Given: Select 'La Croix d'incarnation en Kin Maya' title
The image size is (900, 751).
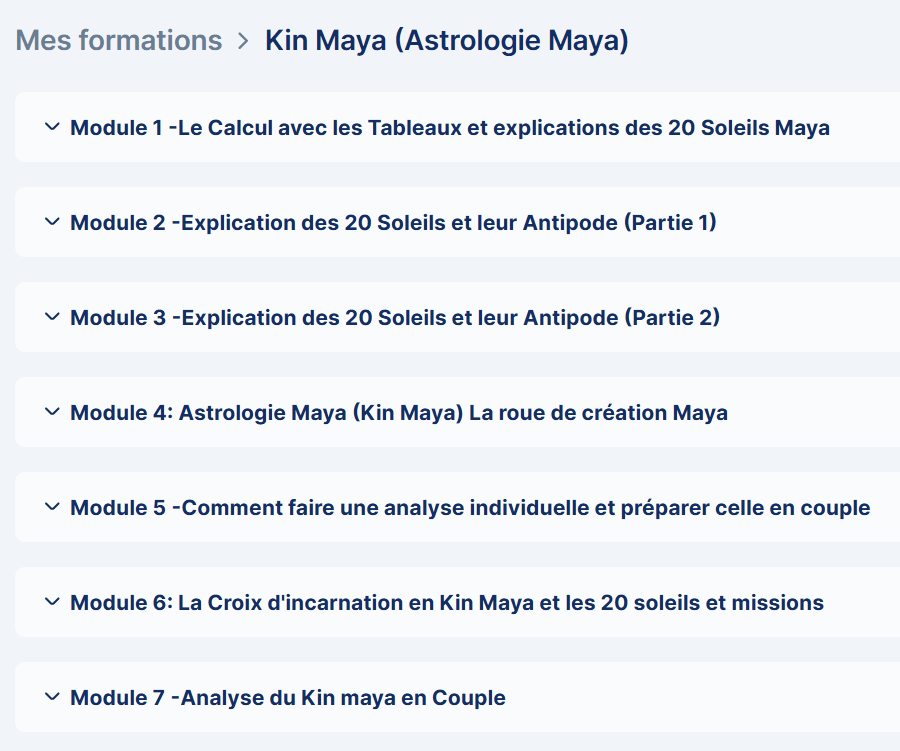Looking at the screenshot, I should coord(446,603).
